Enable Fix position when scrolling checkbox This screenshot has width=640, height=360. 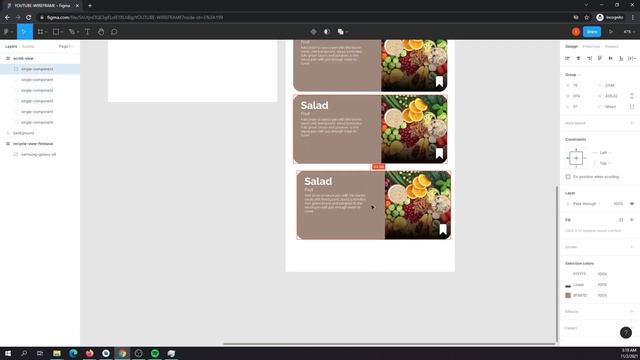[x=568, y=177]
